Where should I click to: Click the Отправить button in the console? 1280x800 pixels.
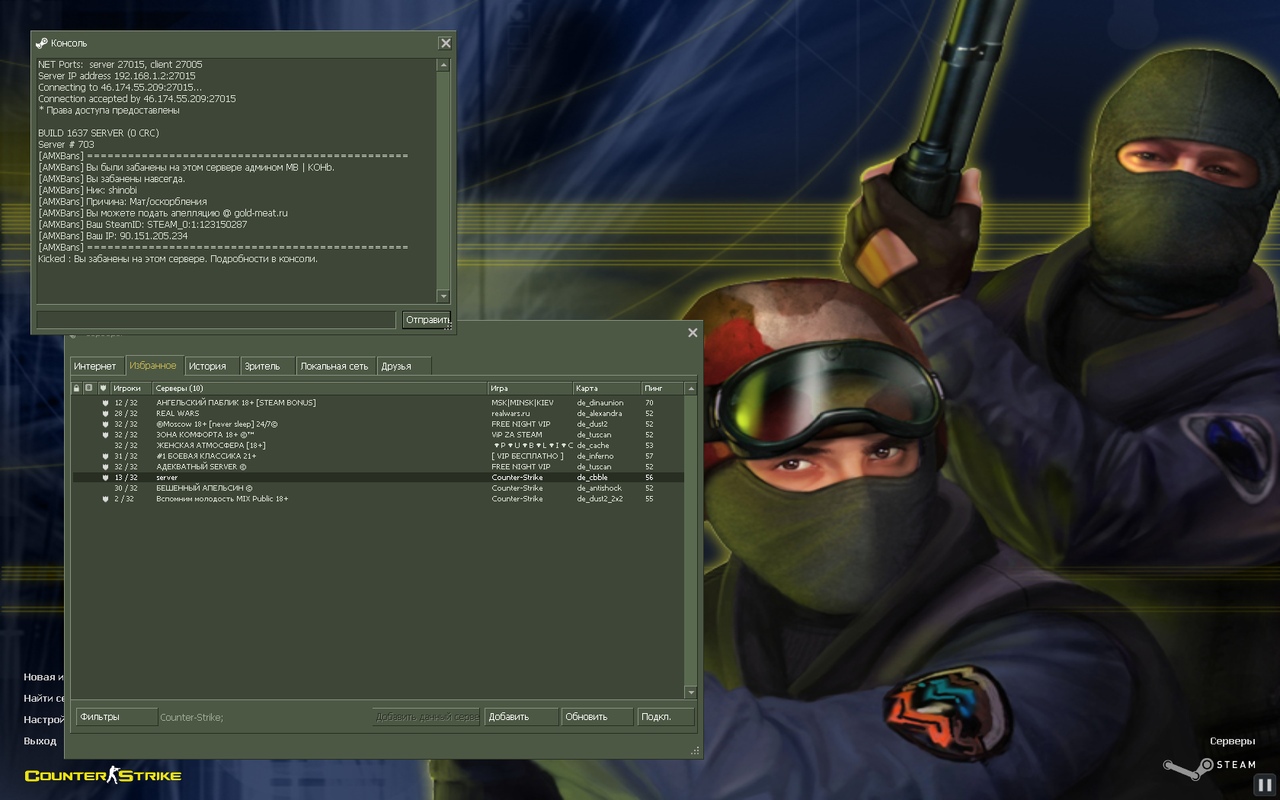[x=427, y=320]
